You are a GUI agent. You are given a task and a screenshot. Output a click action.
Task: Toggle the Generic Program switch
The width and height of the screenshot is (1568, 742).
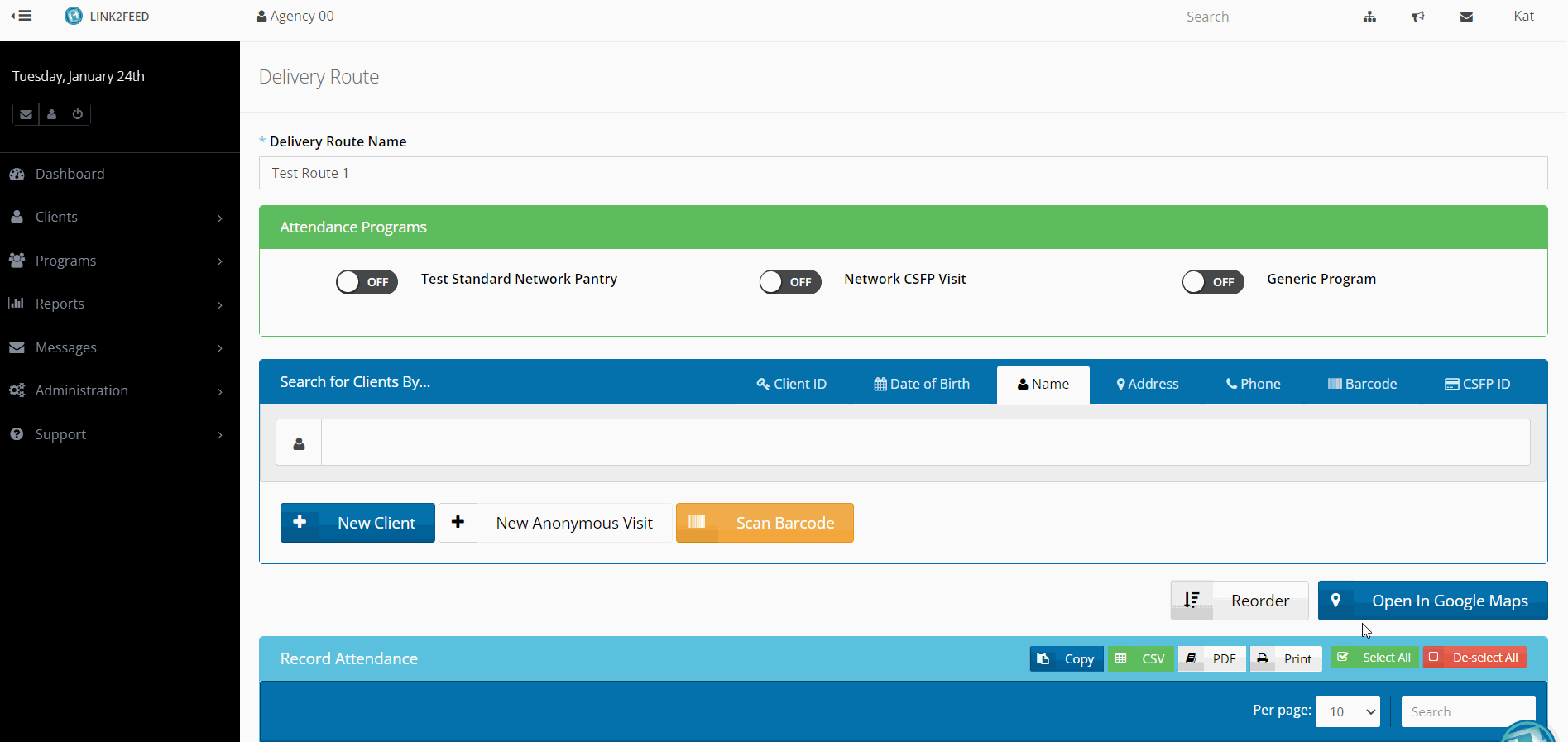click(1212, 282)
